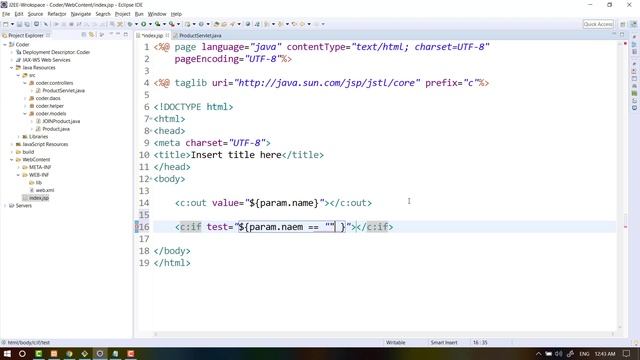640x360 pixels.
Task: Expand the coder.daos package
Action: click(24, 98)
